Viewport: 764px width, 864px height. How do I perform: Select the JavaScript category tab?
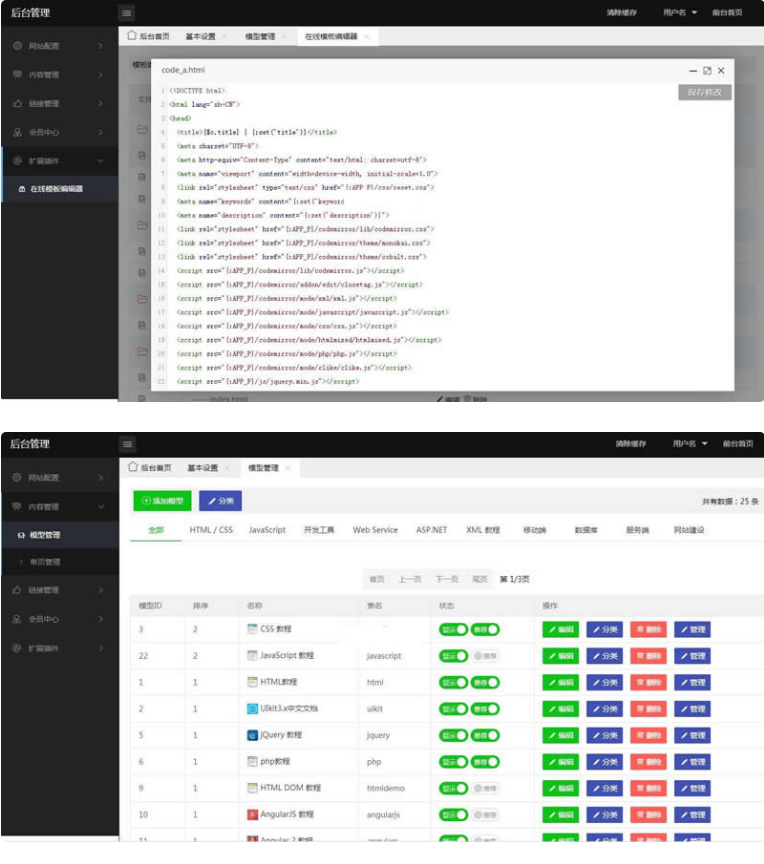267,530
